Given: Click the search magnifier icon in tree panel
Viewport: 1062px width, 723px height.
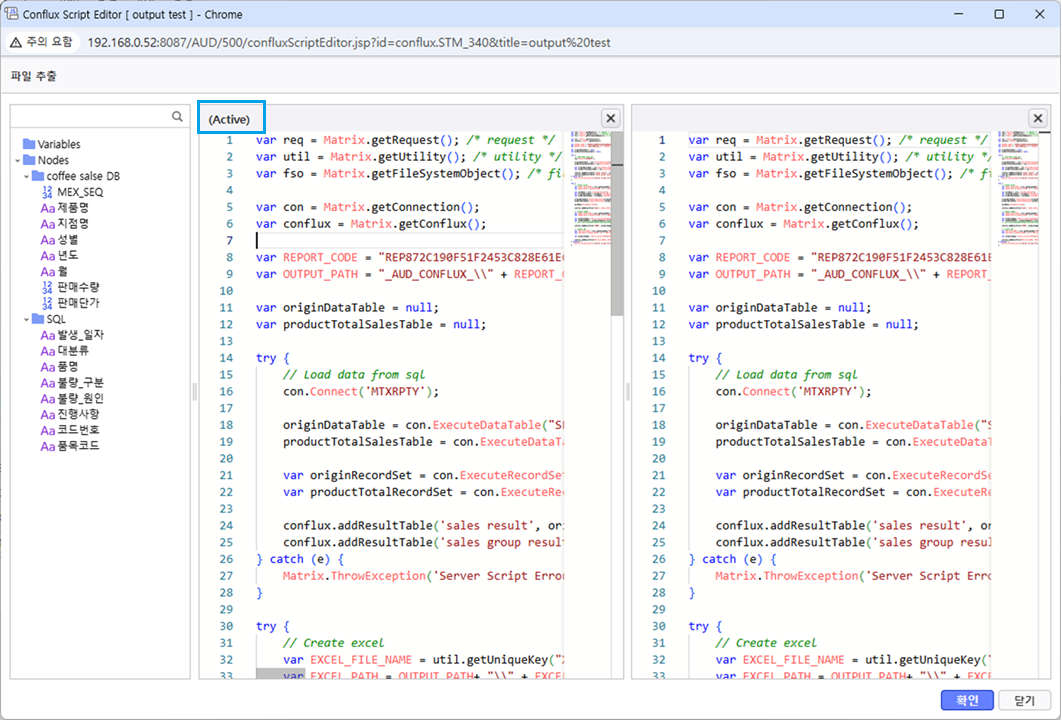Looking at the screenshot, I should pos(177,117).
